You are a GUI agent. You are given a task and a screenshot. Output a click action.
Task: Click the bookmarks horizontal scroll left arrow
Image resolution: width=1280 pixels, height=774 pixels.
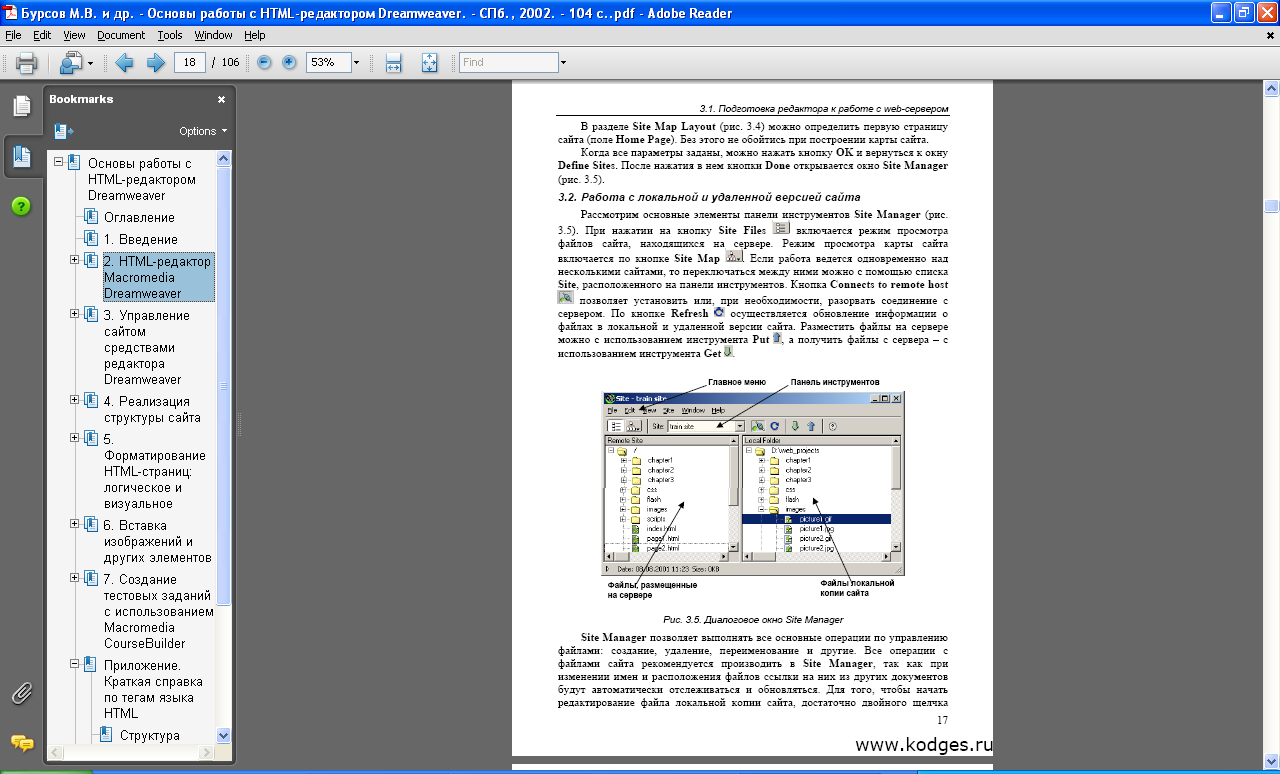pos(55,751)
